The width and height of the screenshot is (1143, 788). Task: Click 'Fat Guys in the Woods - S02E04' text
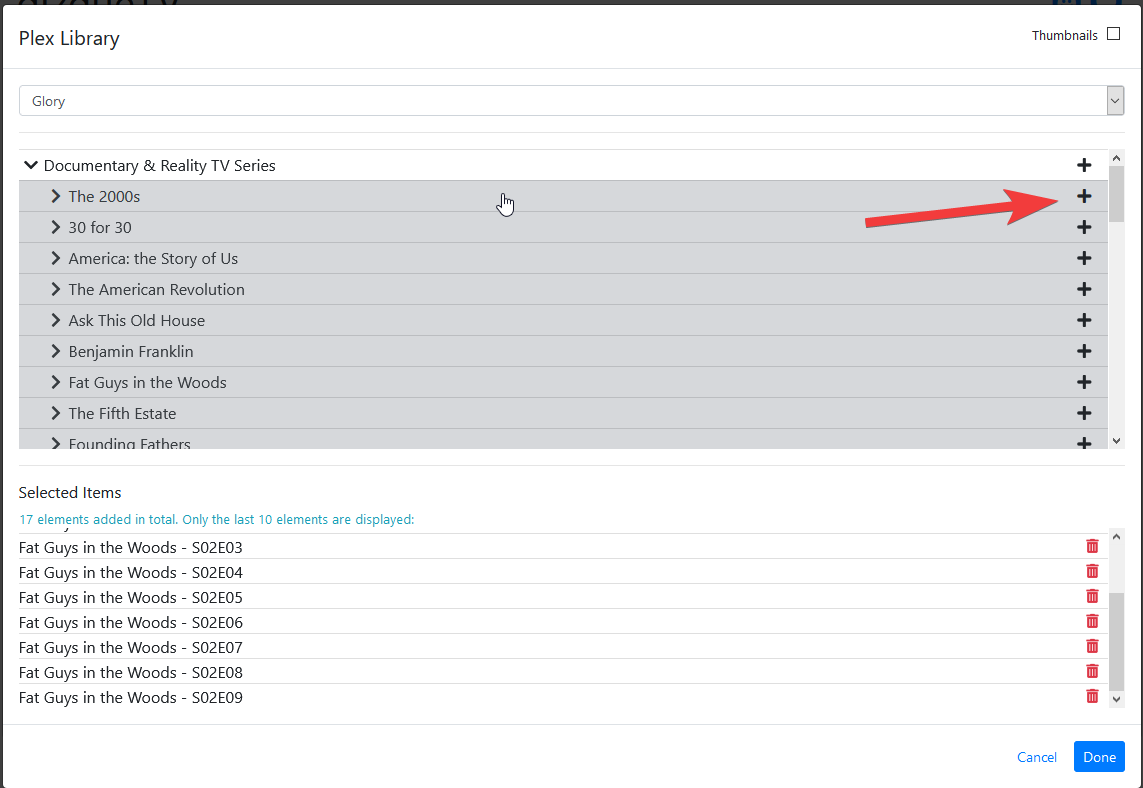point(130,572)
